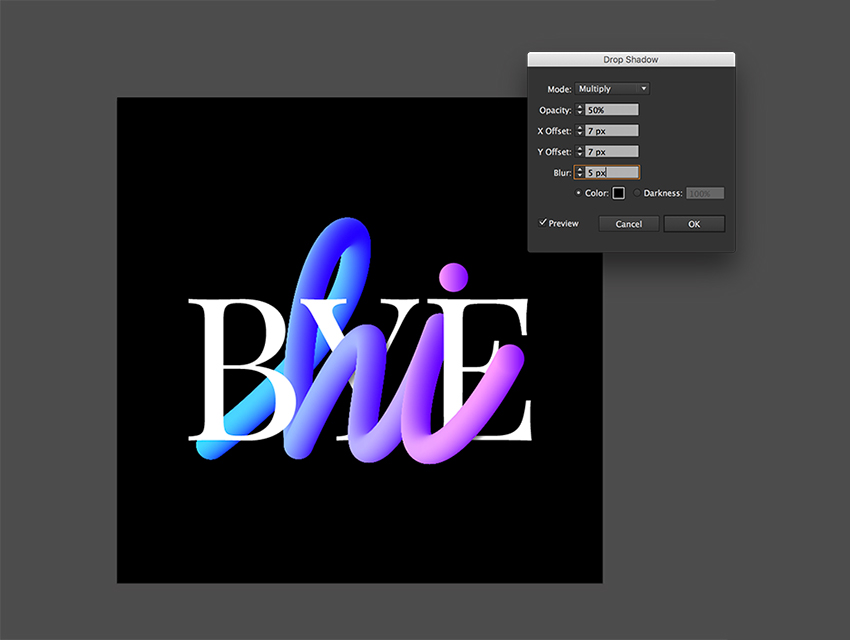
Task: Select the Color radio button
Action: [579, 193]
